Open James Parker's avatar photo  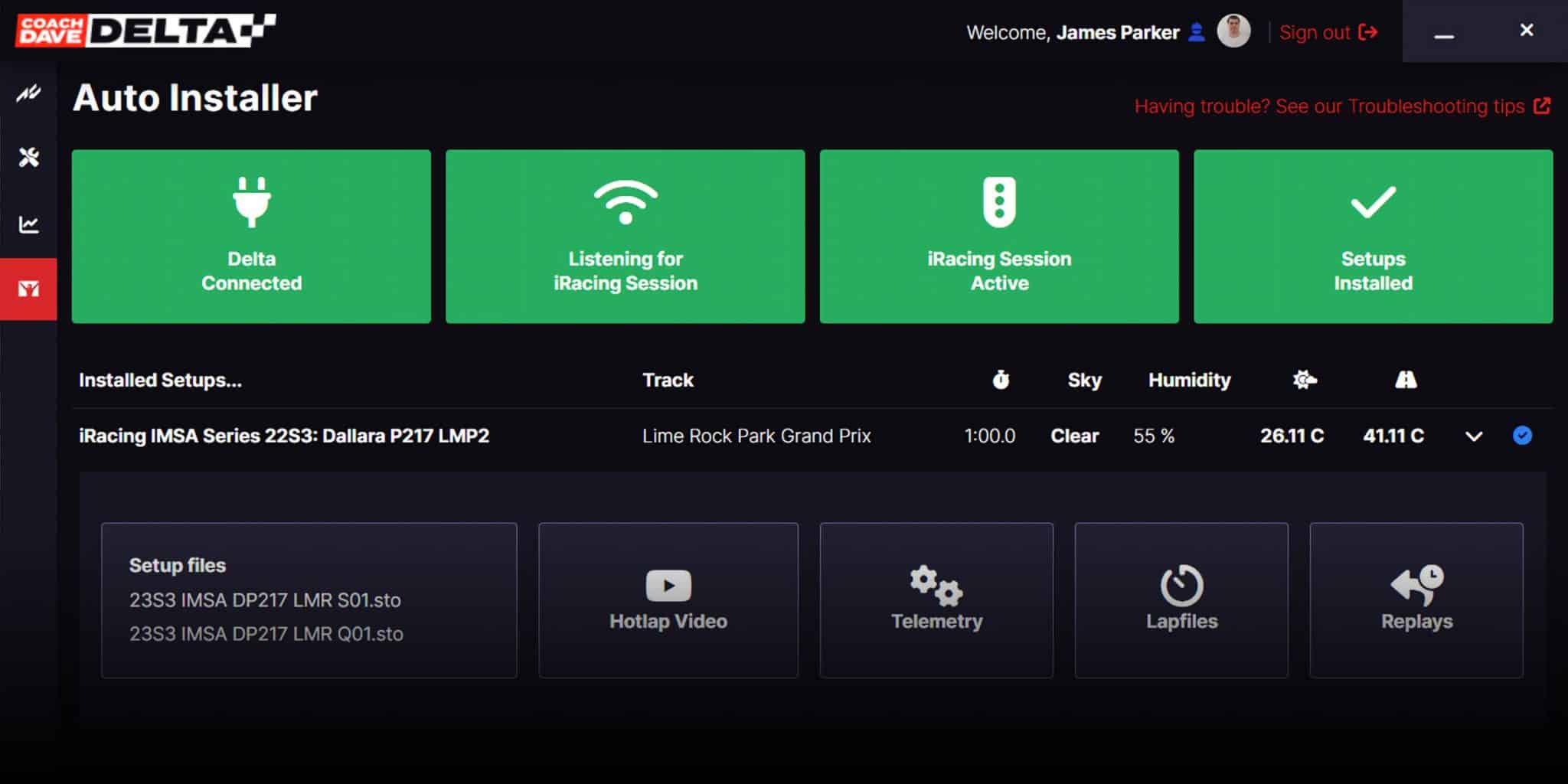click(1233, 31)
